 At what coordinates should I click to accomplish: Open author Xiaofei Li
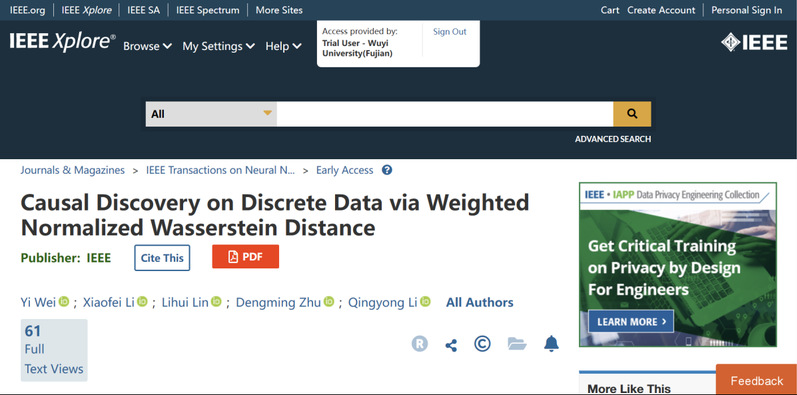(109, 302)
